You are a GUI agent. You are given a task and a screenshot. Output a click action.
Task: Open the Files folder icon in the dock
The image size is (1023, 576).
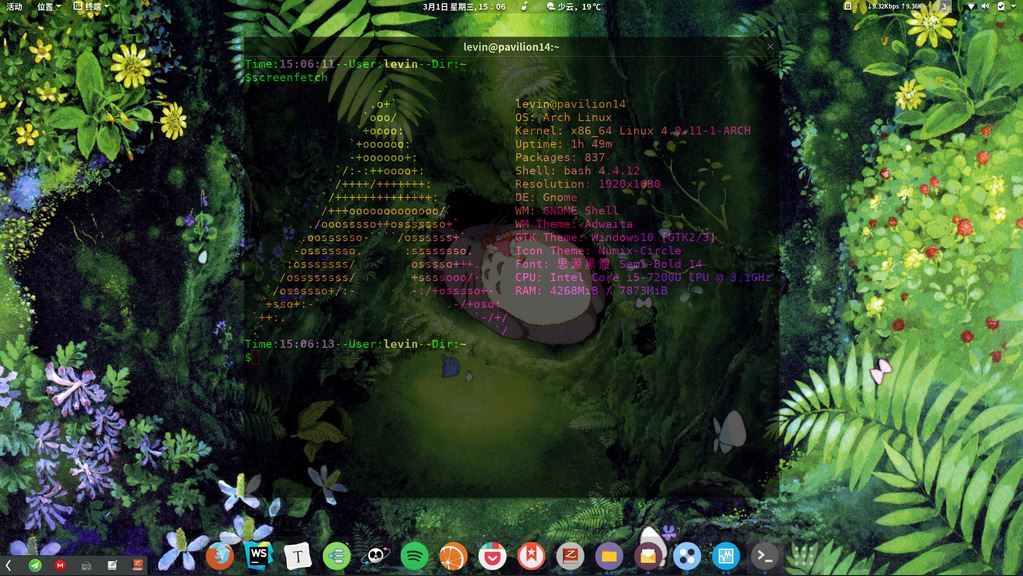pyautogui.click(x=609, y=556)
